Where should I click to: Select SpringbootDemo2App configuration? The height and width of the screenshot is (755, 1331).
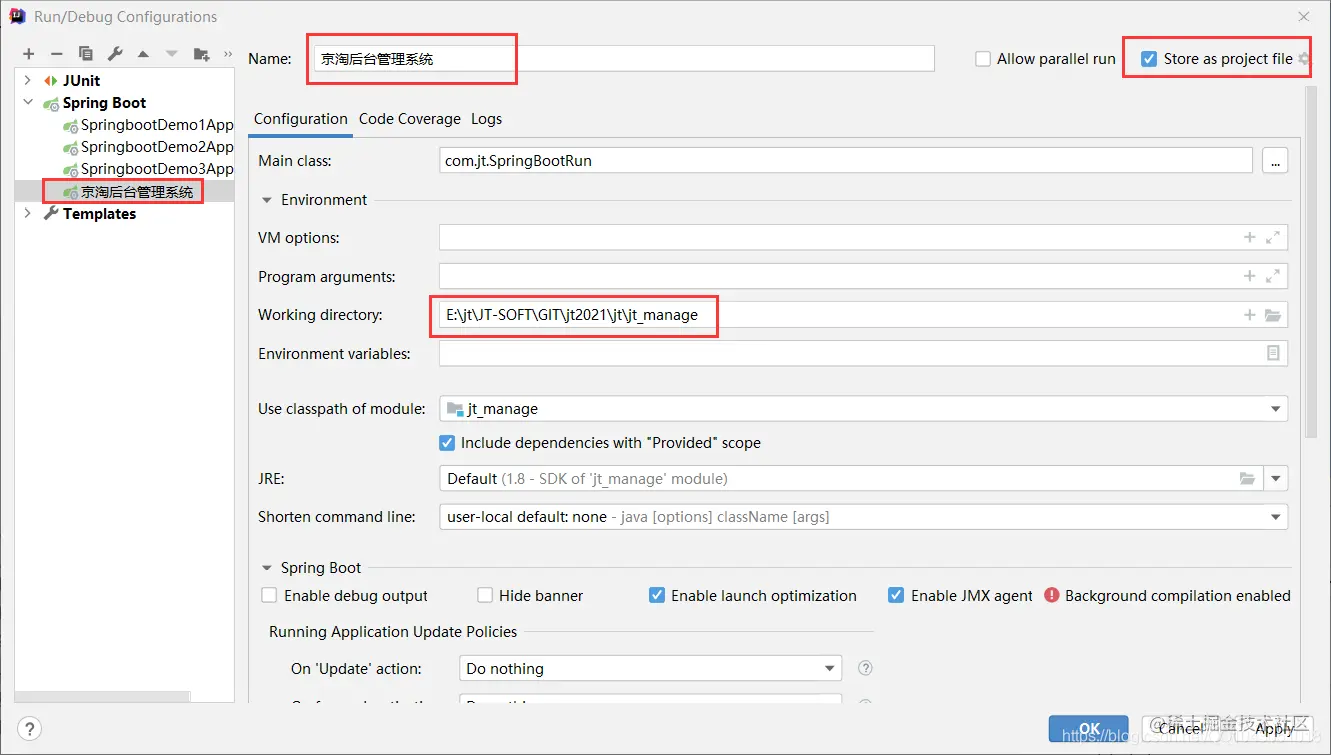(x=147, y=147)
